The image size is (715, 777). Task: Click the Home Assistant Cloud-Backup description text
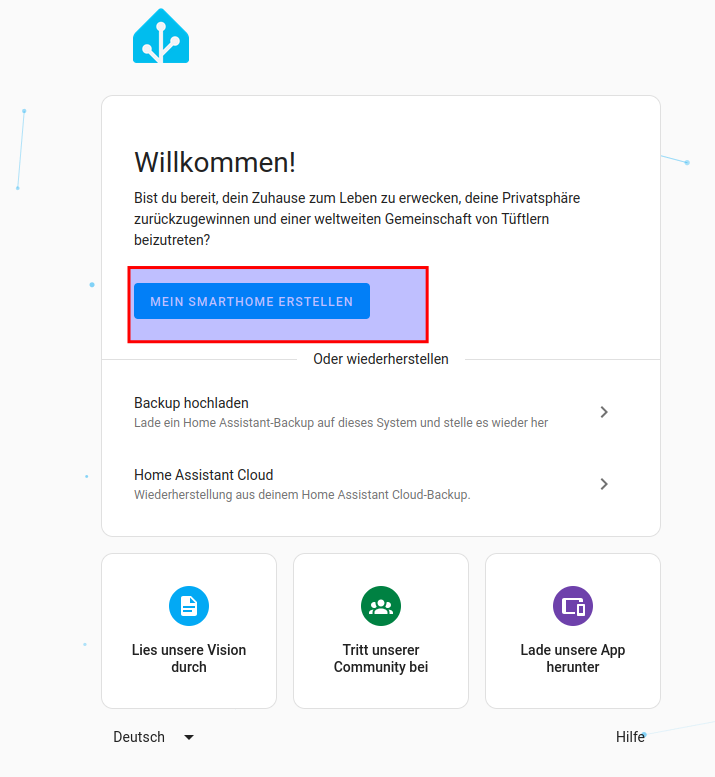tap(302, 495)
